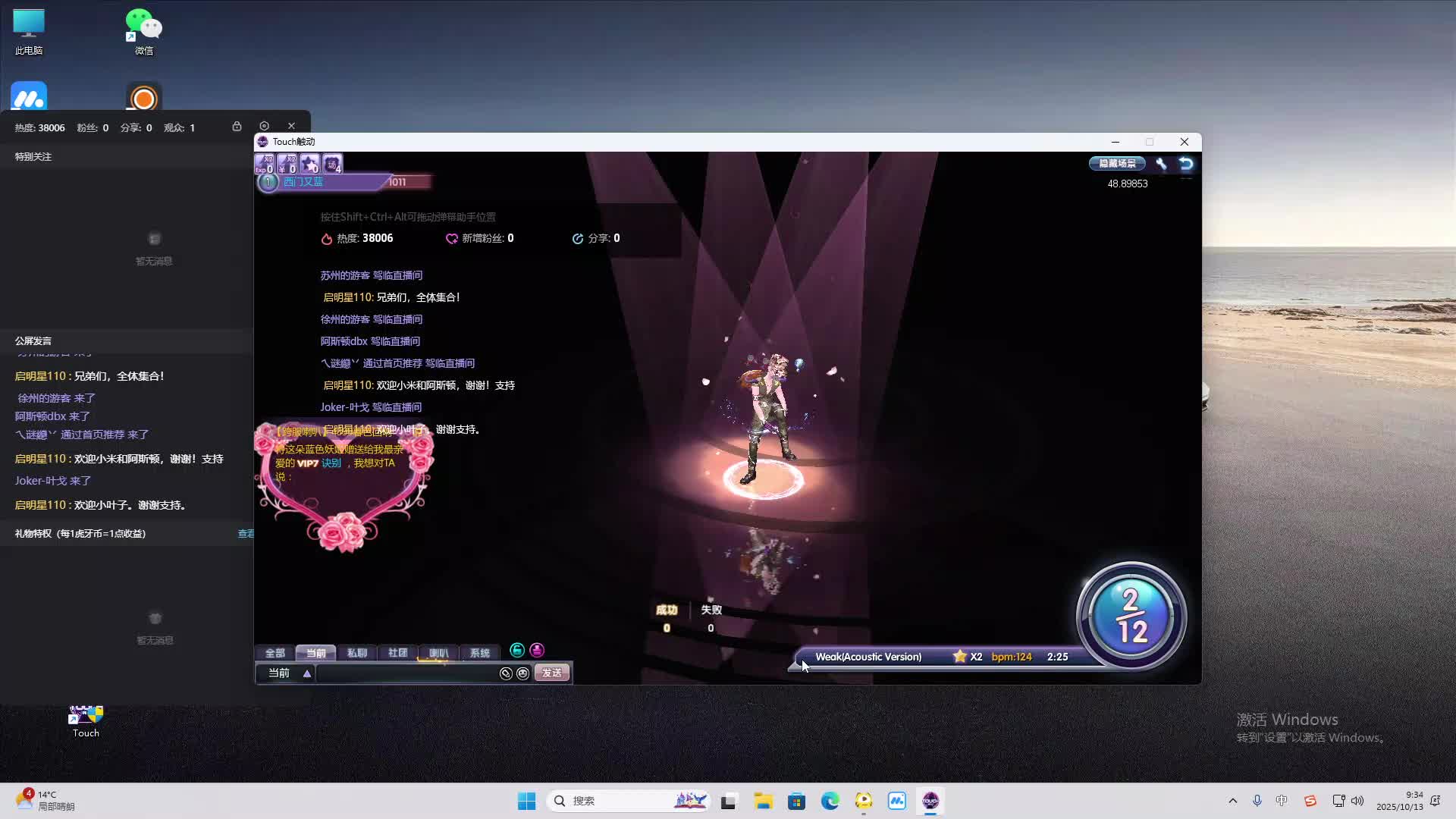1456x819 pixels.
Task: Click the chat message input field
Action: pos(406,673)
